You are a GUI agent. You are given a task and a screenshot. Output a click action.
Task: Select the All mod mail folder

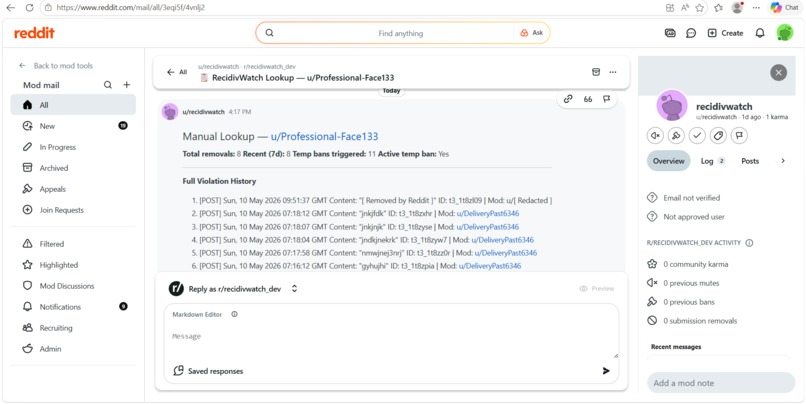click(x=73, y=105)
